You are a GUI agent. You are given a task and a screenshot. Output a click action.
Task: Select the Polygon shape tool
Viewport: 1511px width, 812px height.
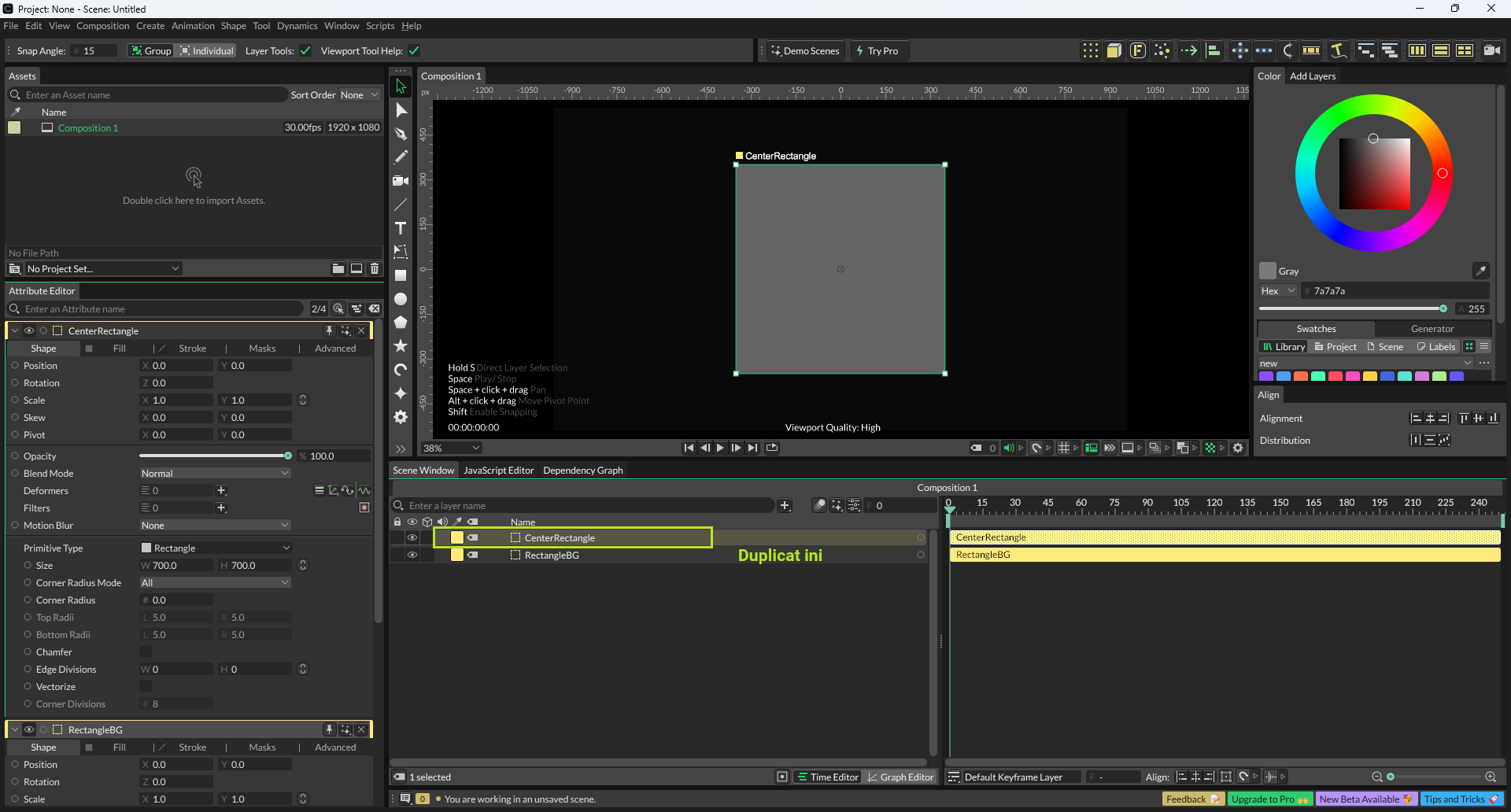(401, 323)
